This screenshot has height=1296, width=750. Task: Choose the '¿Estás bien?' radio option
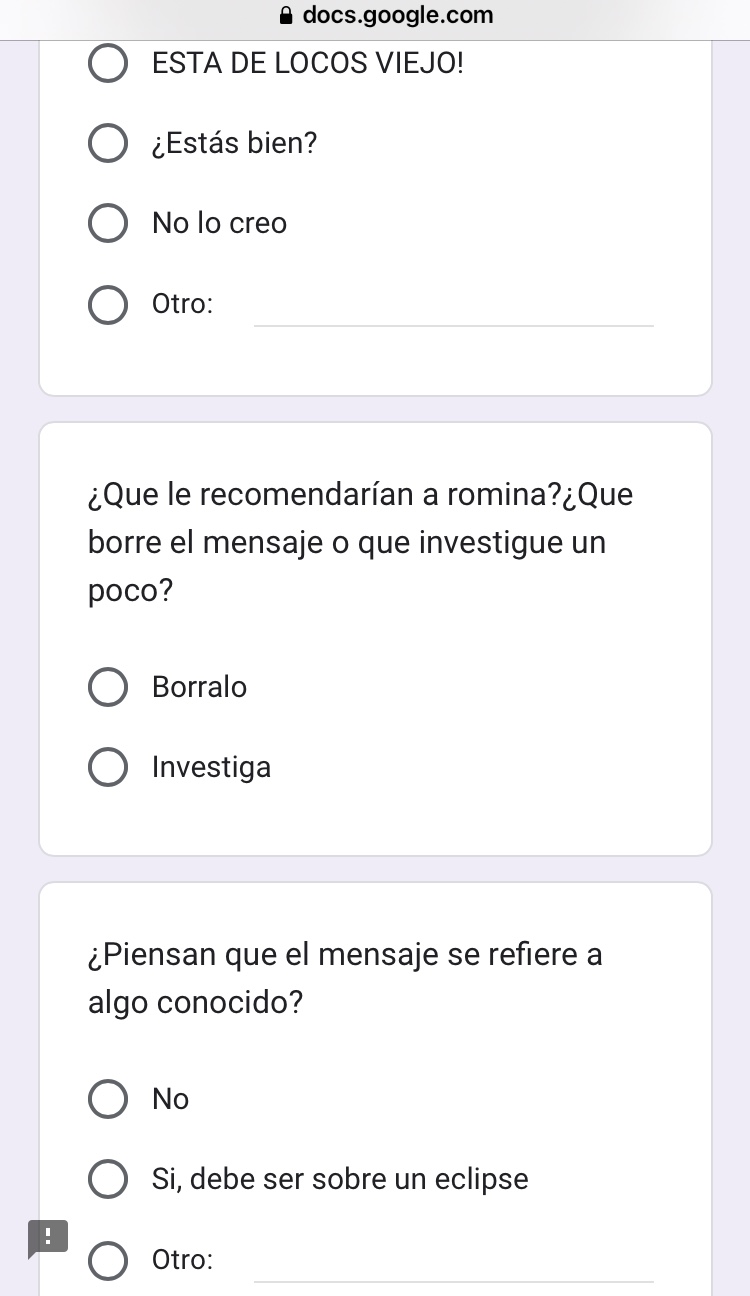coord(108,144)
